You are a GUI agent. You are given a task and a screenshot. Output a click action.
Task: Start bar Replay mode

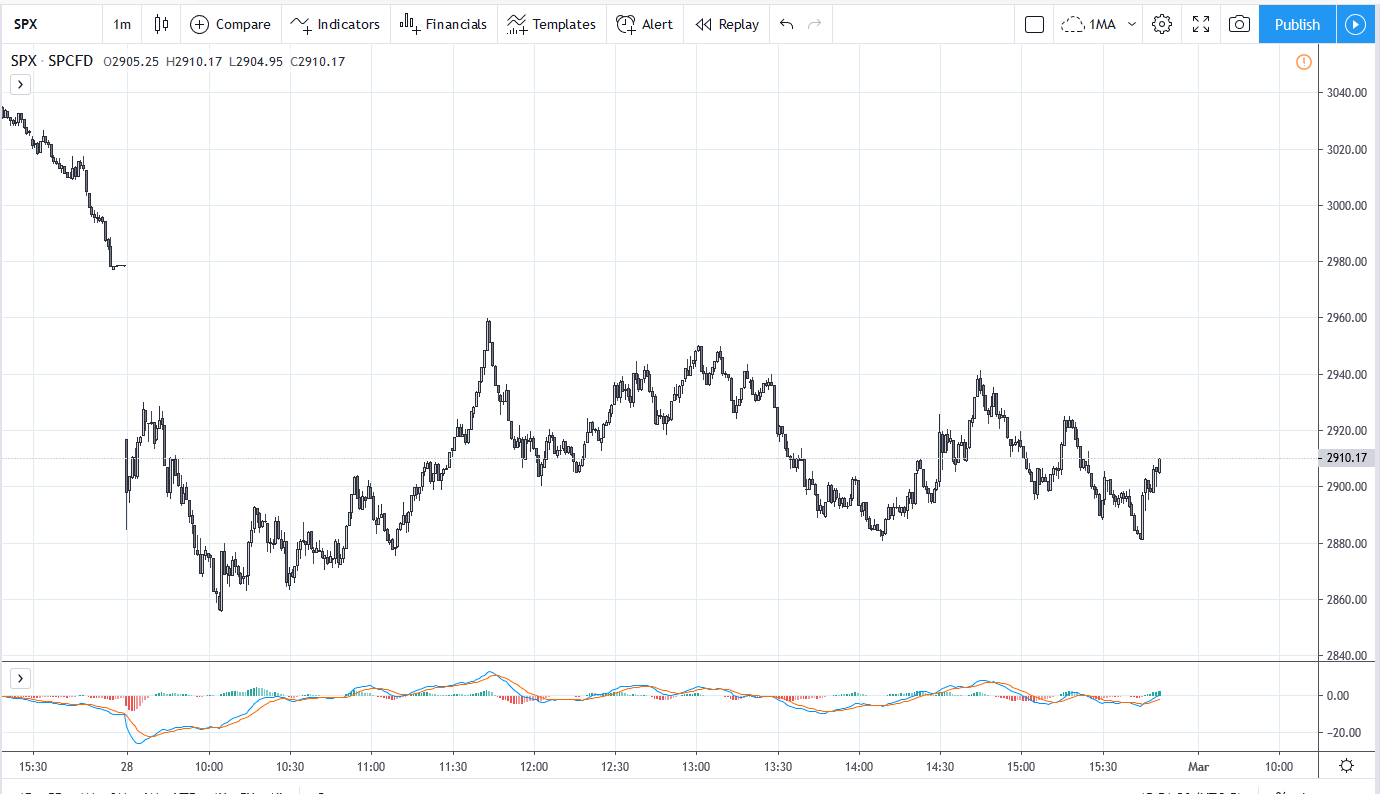coord(727,24)
